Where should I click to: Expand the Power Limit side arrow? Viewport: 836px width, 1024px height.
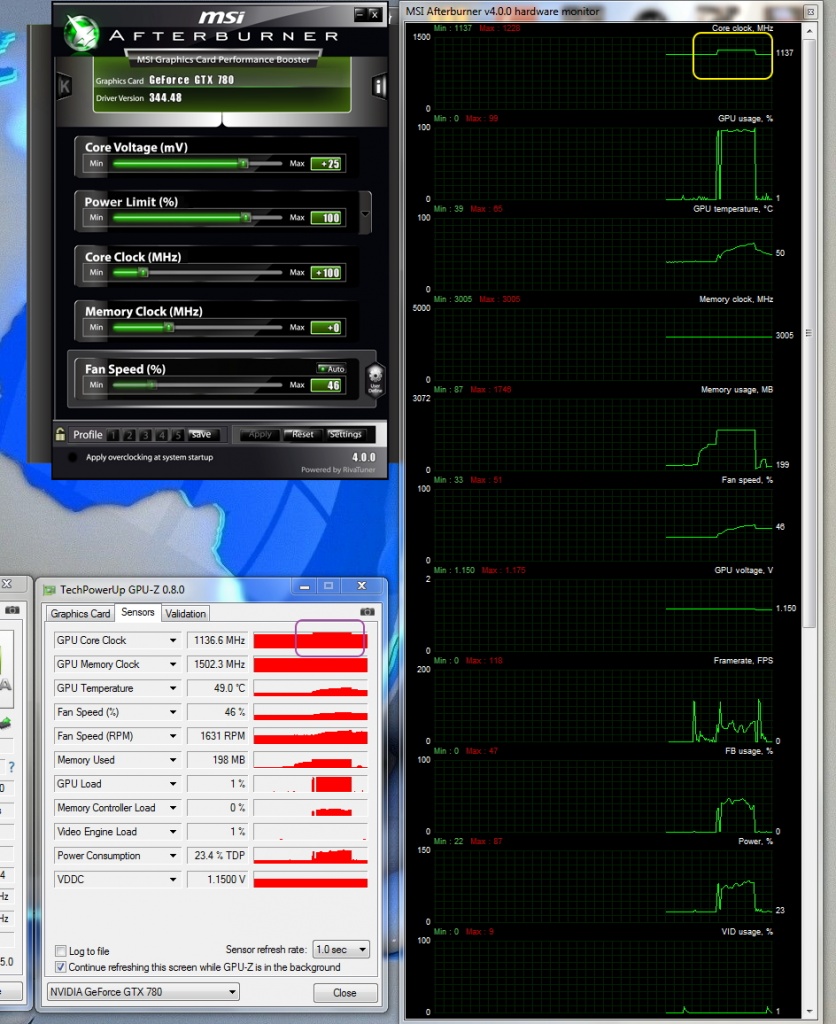point(365,213)
